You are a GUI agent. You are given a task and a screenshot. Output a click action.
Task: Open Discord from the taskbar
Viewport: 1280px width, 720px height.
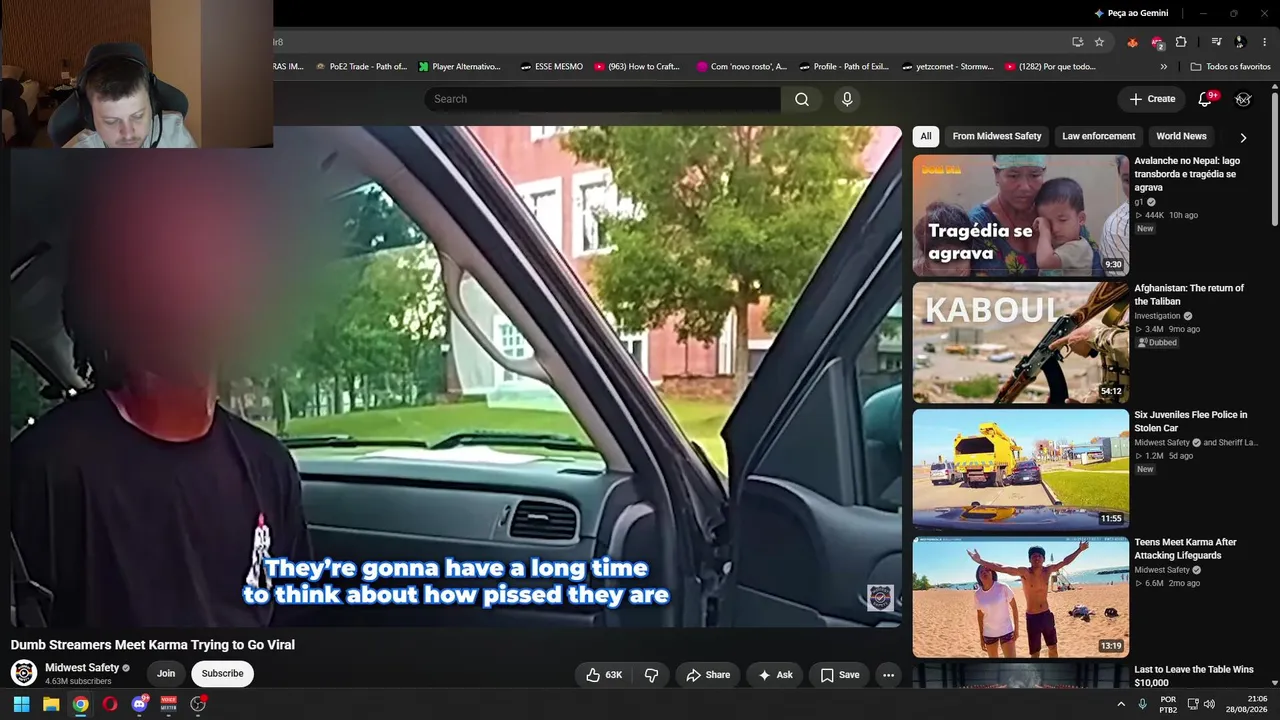pyautogui.click(x=140, y=704)
